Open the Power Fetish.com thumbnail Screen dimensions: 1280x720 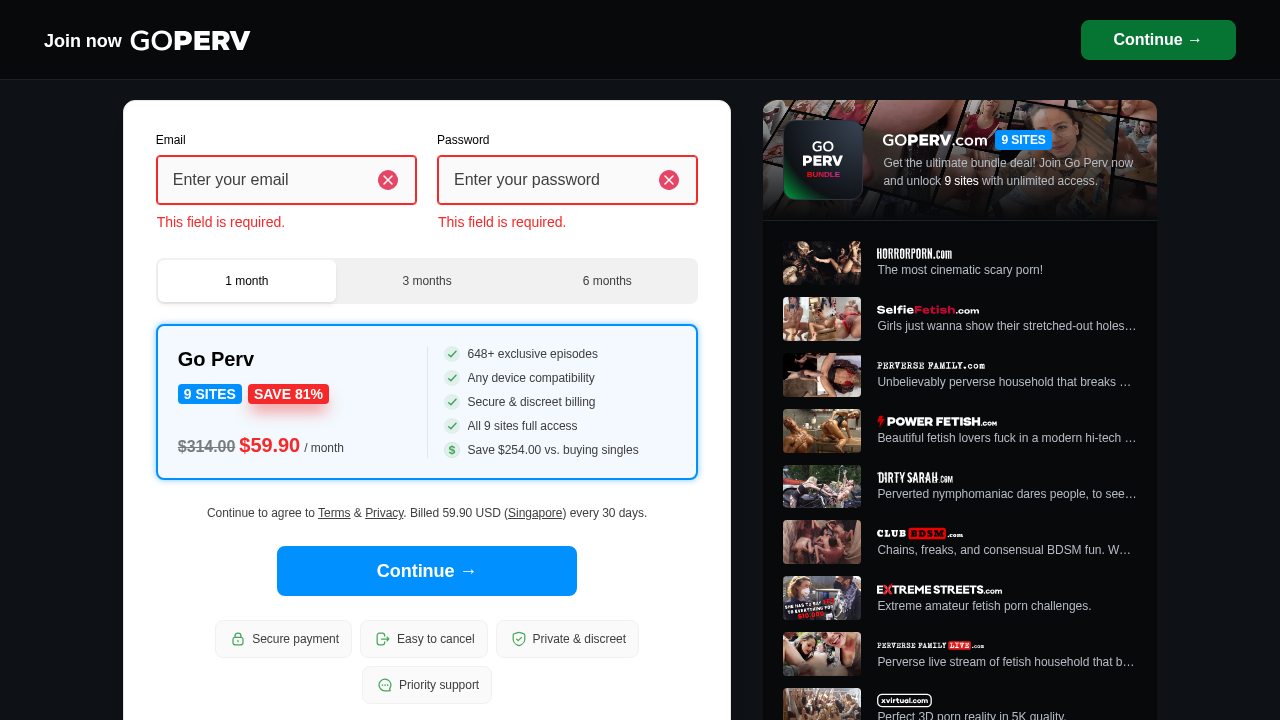[x=822, y=431]
